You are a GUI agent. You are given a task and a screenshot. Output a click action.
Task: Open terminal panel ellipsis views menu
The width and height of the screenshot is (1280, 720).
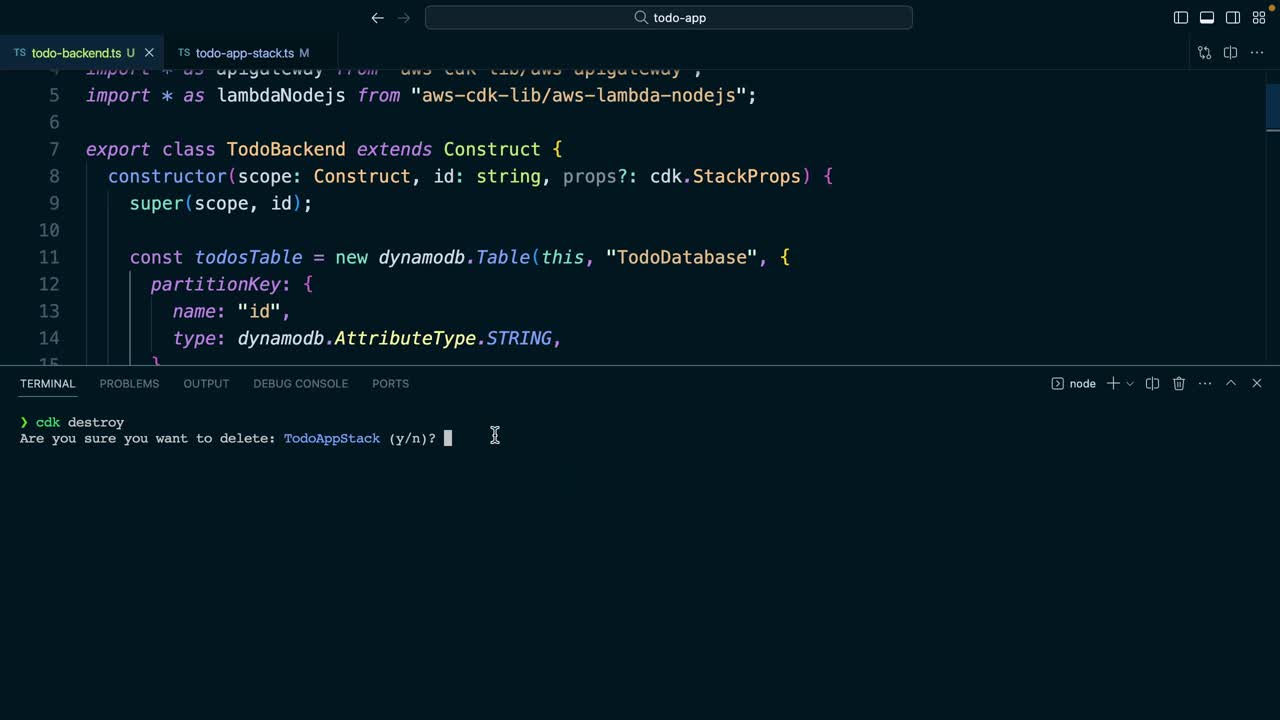1205,384
